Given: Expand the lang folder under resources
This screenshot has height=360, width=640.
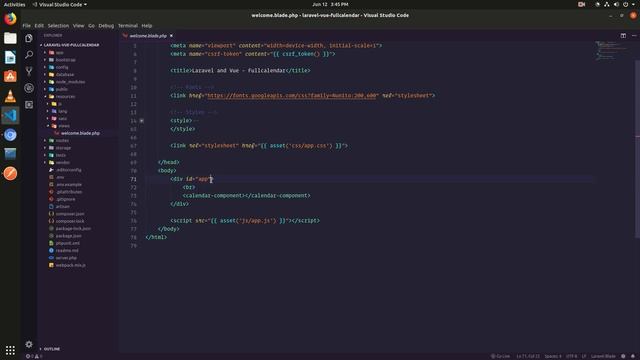Looking at the screenshot, I should click(62, 111).
